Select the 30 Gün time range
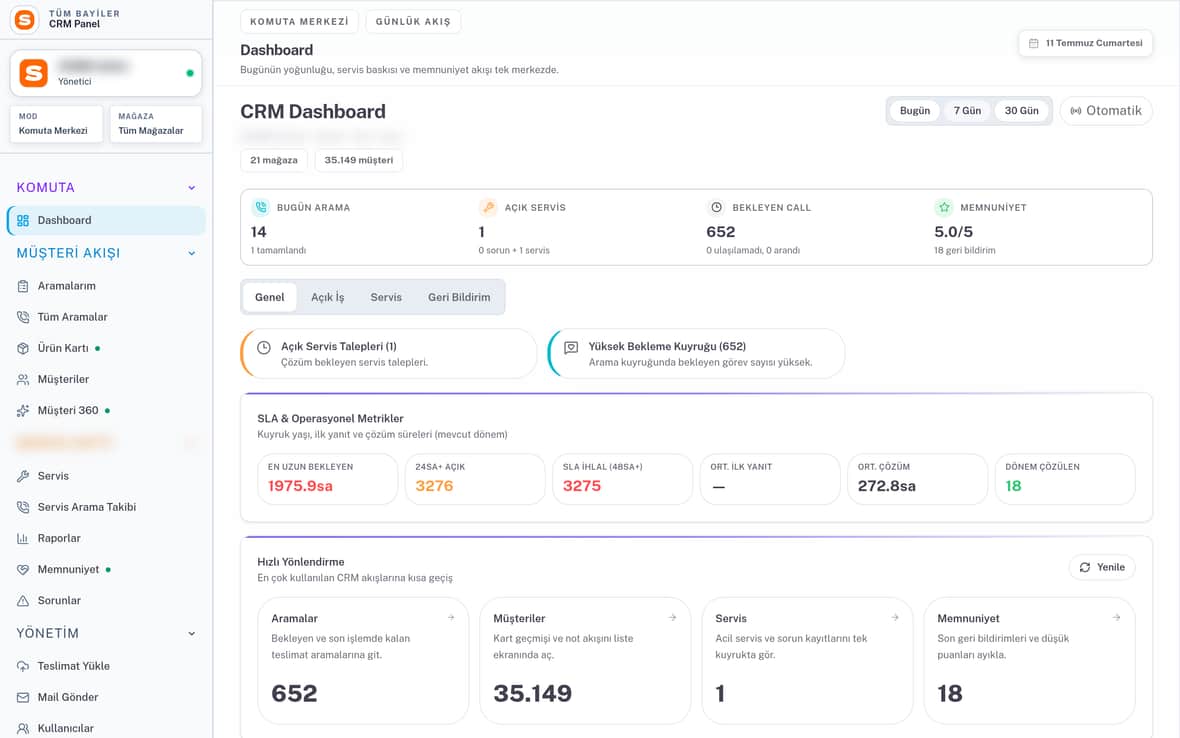The width and height of the screenshot is (1180, 738). [1021, 111]
